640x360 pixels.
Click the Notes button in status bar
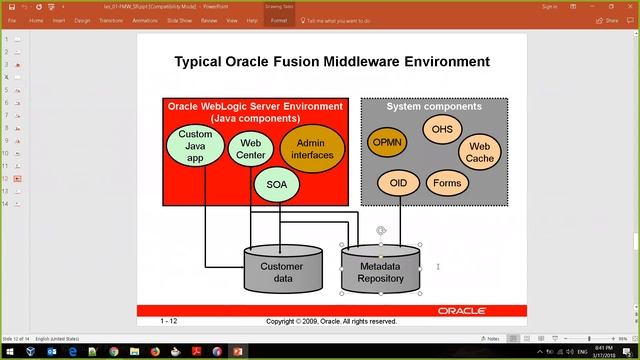point(491,339)
